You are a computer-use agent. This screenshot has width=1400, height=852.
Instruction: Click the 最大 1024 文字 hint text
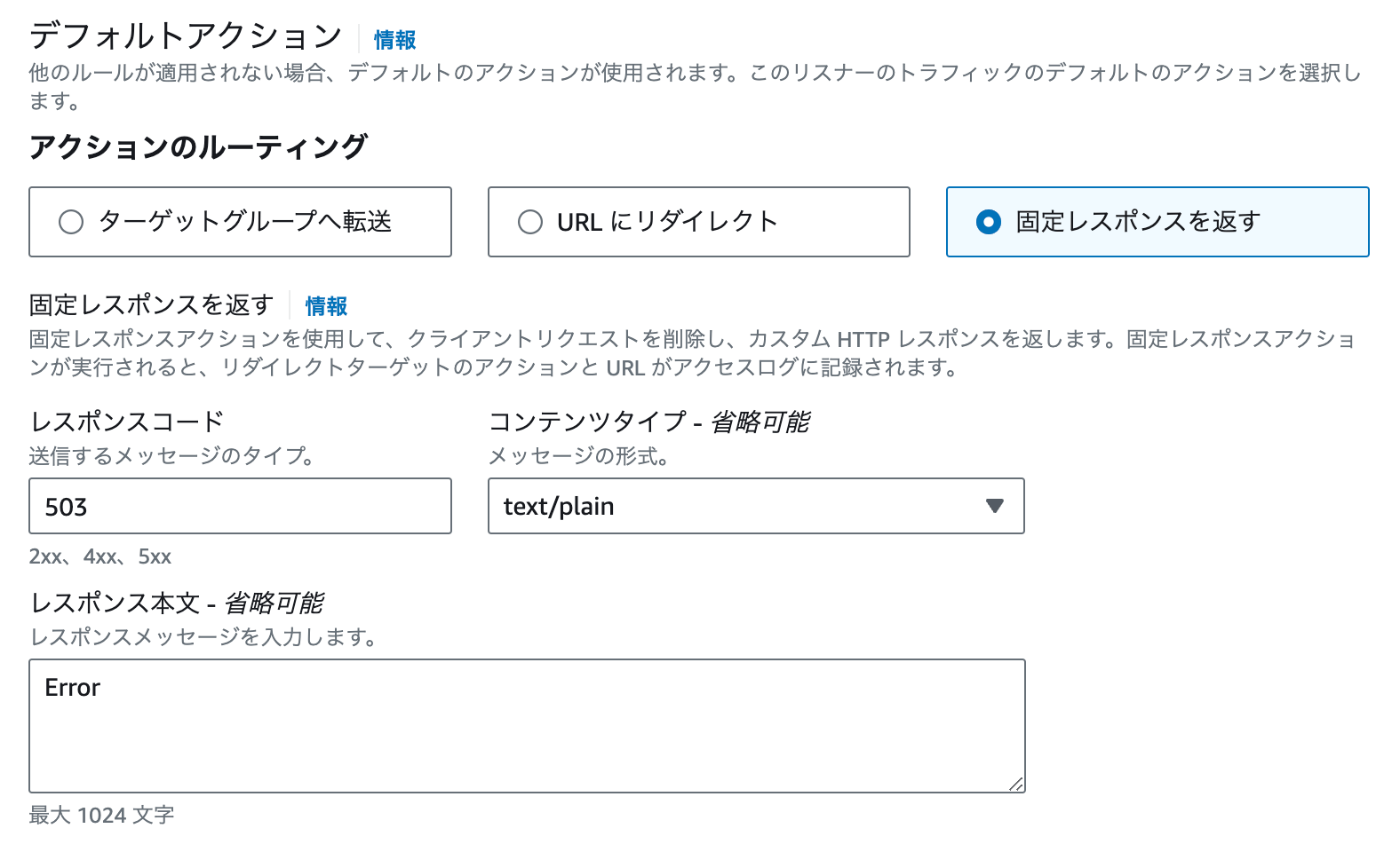click(x=102, y=815)
